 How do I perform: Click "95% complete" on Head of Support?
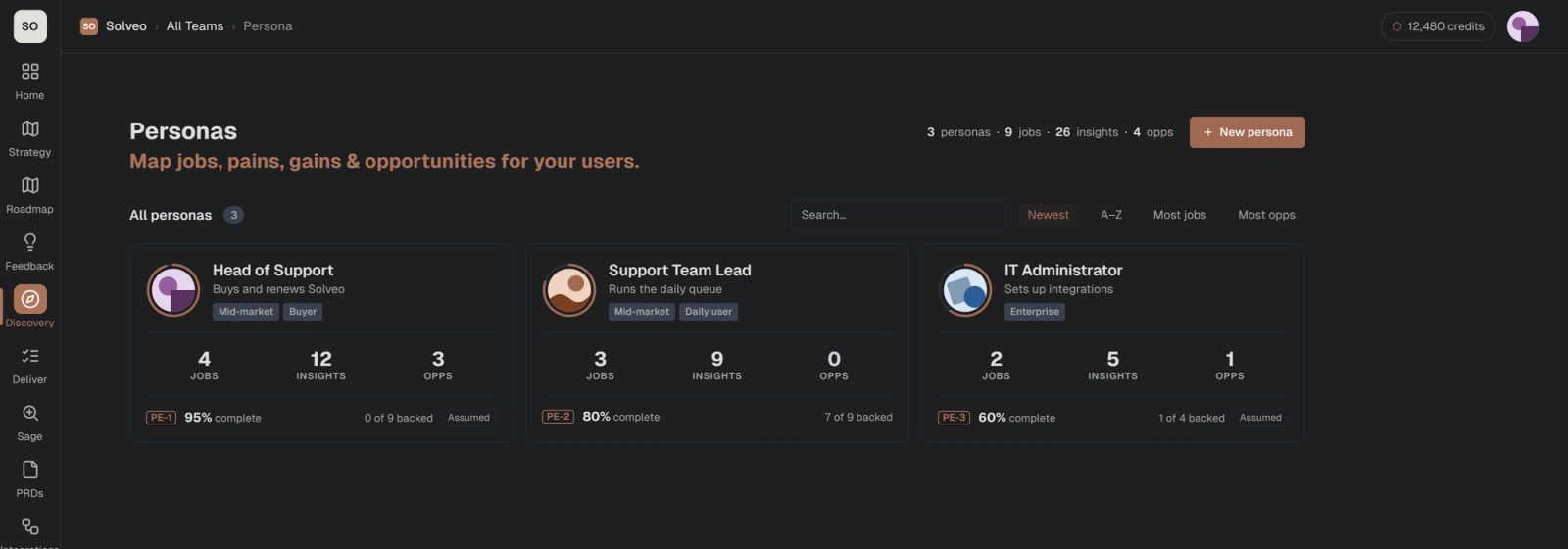click(x=222, y=418)
